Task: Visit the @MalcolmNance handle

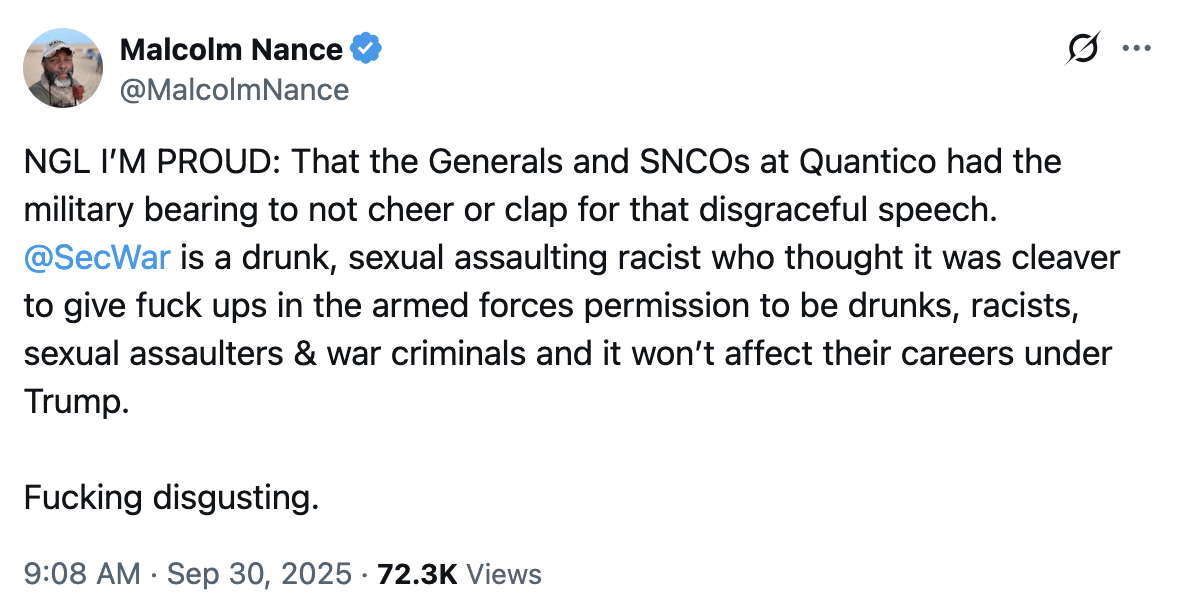Action: [234, 90]
